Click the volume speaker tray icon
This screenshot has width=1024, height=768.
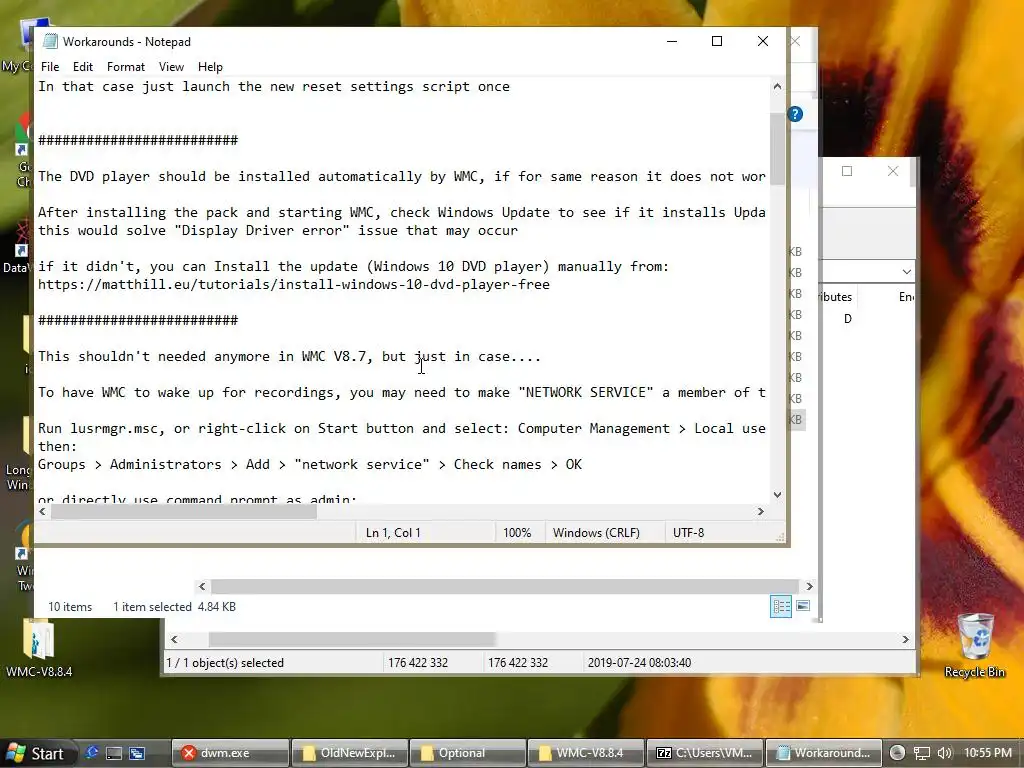point(944,754)
